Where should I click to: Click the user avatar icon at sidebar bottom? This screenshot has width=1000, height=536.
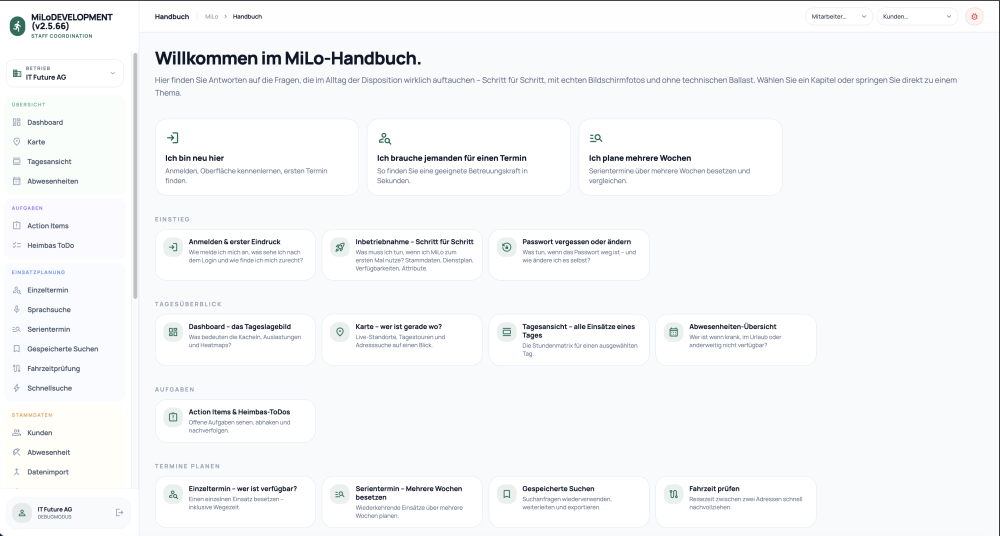pos(22,512)
